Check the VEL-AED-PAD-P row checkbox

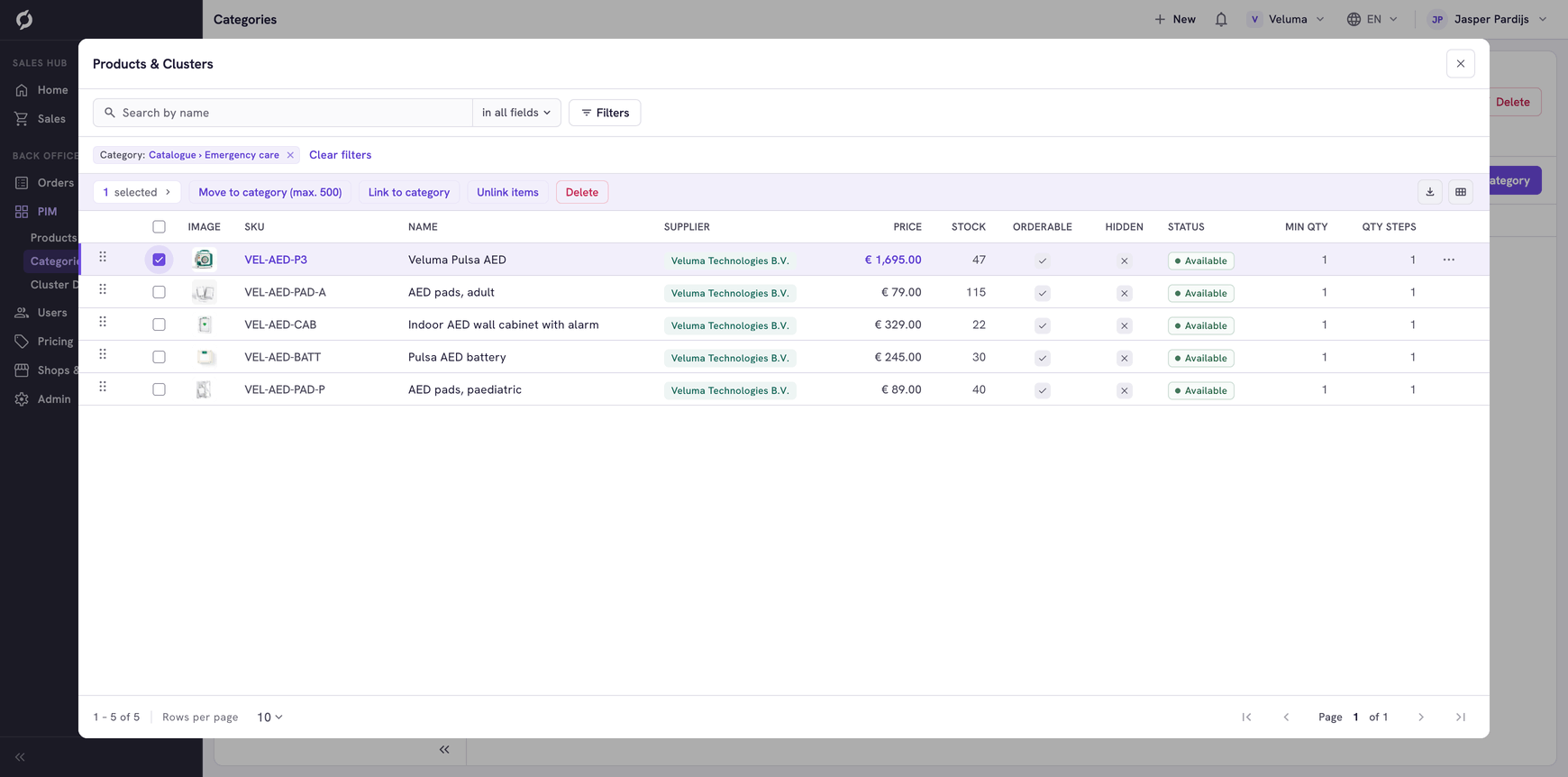point(159,389)
